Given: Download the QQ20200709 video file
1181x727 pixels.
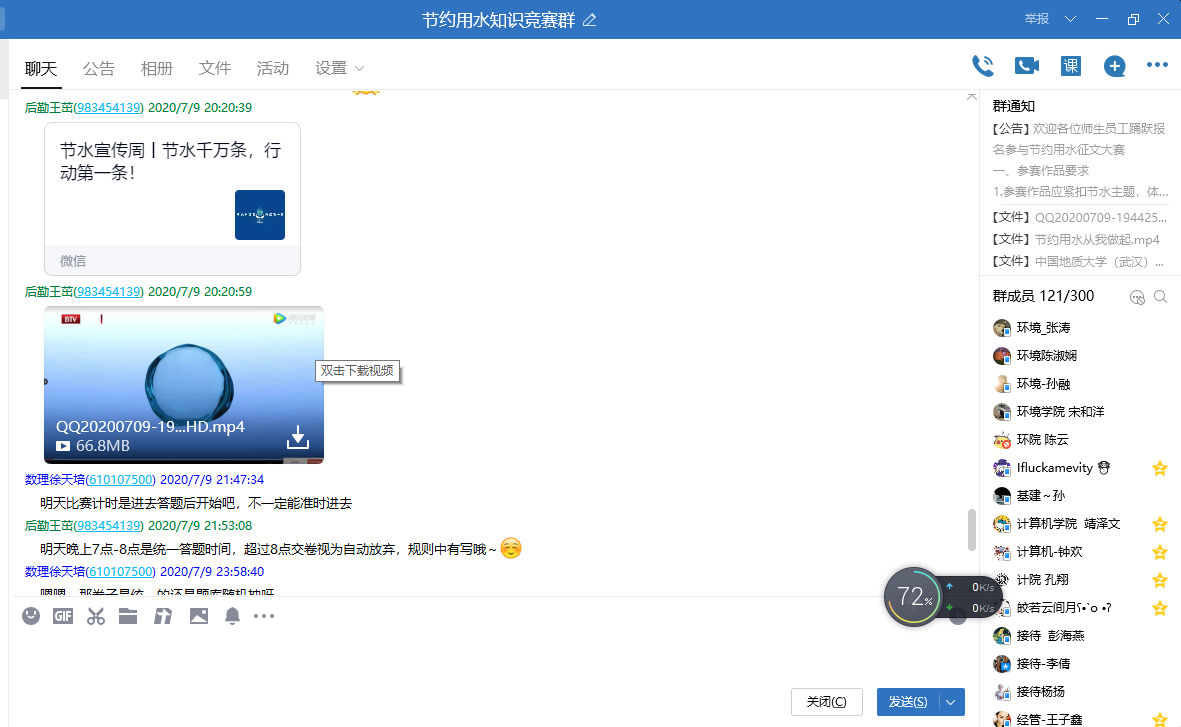Looking at the screenshot, I should pos(297,437).
